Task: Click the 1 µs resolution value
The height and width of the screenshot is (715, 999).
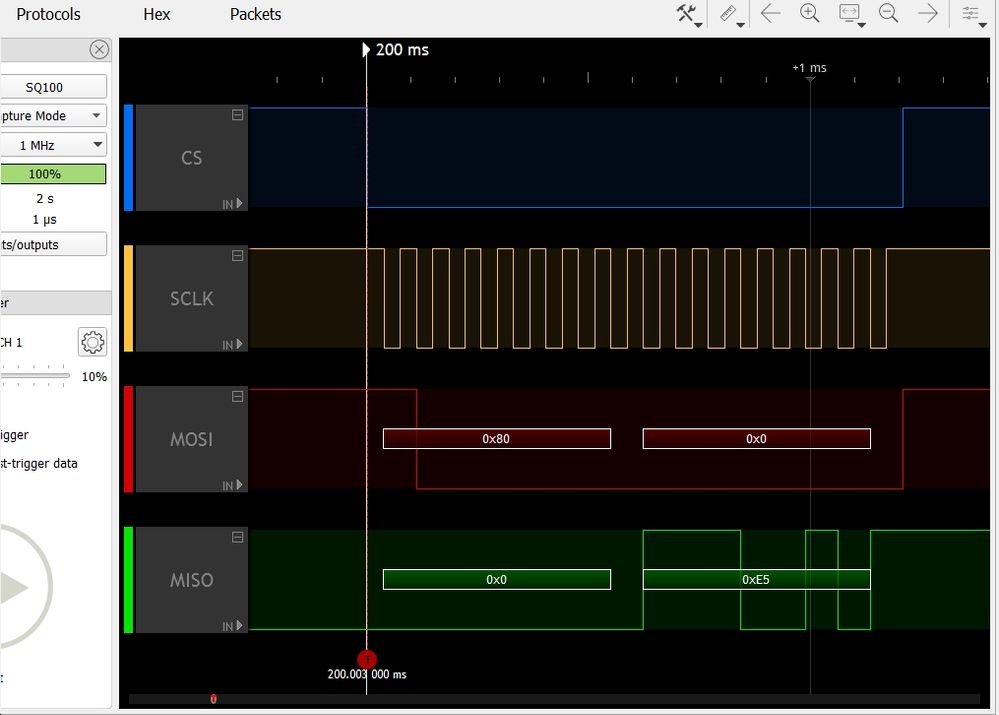Action: pyautogui.click(x=45, y=220)
